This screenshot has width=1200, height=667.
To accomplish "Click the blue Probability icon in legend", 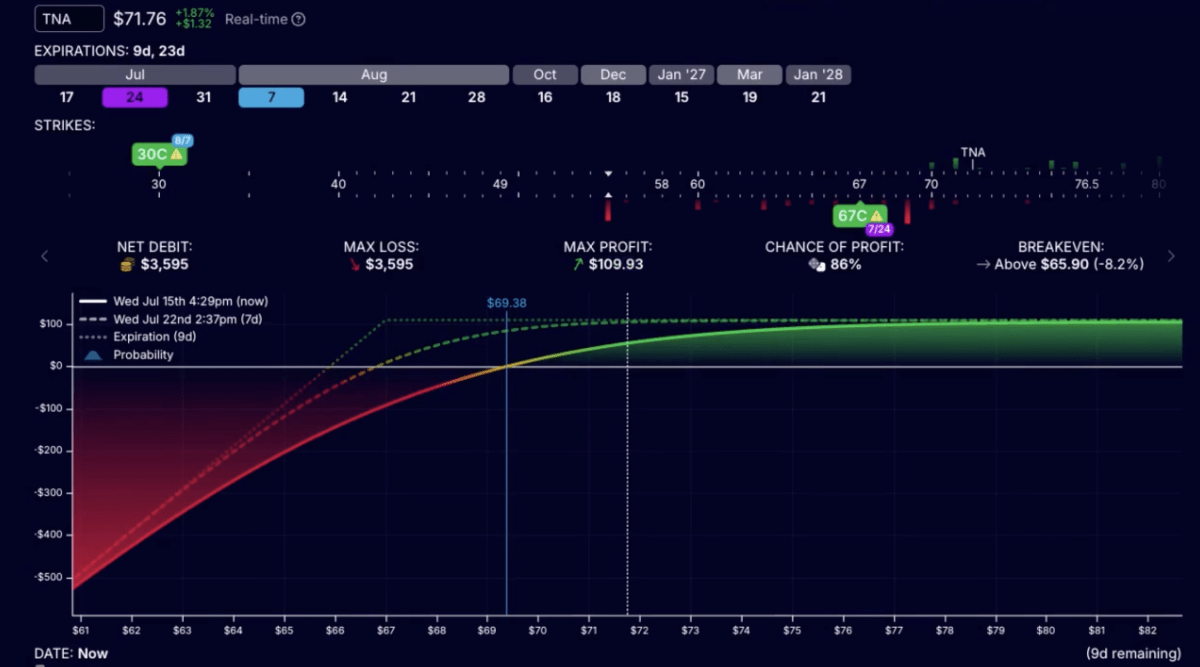I will click(94, 355).
